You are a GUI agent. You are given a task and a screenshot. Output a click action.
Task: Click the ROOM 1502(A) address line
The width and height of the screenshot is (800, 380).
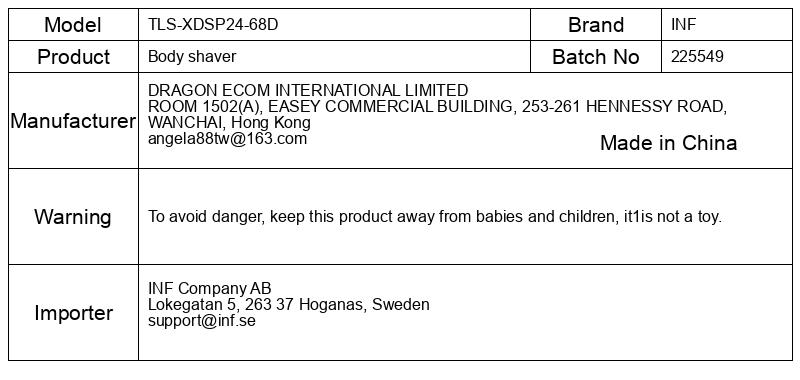pyautogui.click(x=437, y=107)
